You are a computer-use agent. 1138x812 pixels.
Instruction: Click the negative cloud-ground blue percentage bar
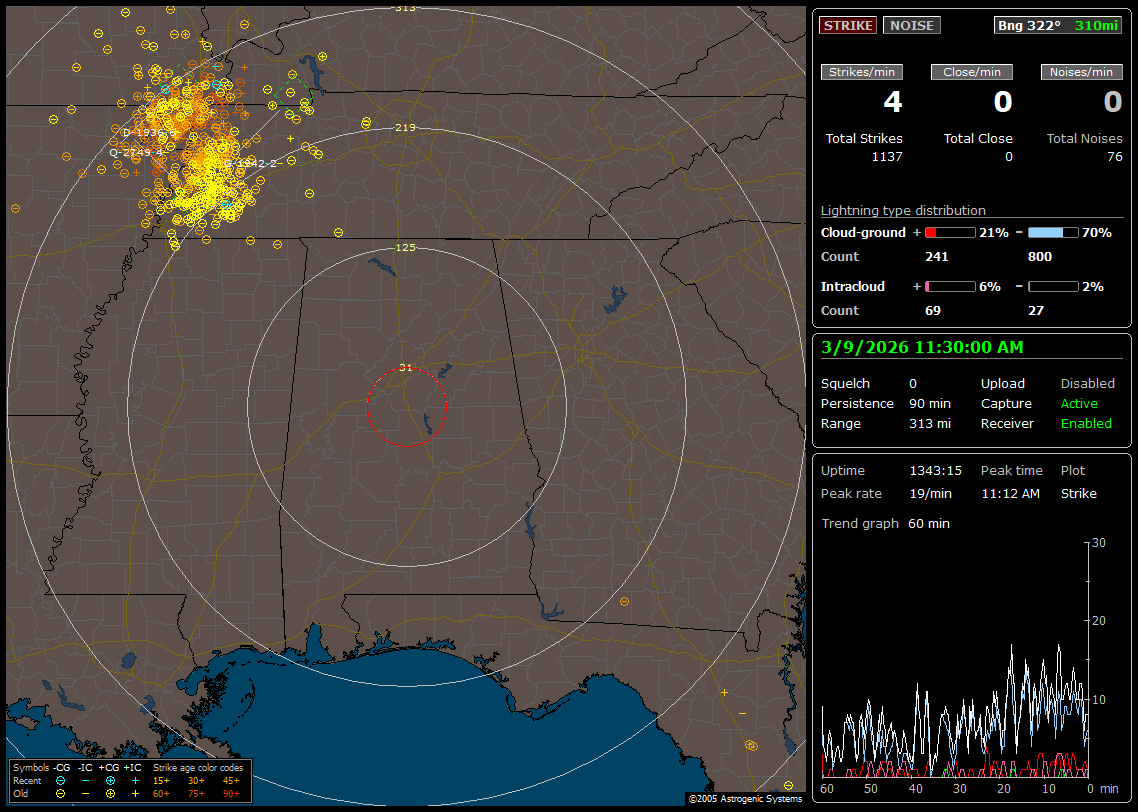pyautogui.click(x=1053, y=233)
